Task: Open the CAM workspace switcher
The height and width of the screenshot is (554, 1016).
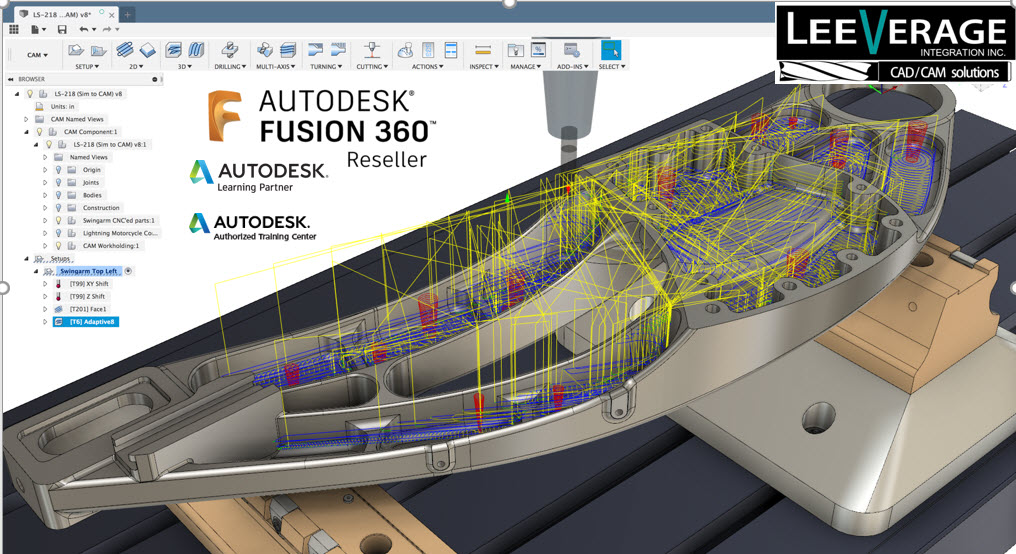Action: [x=38, y=55]
